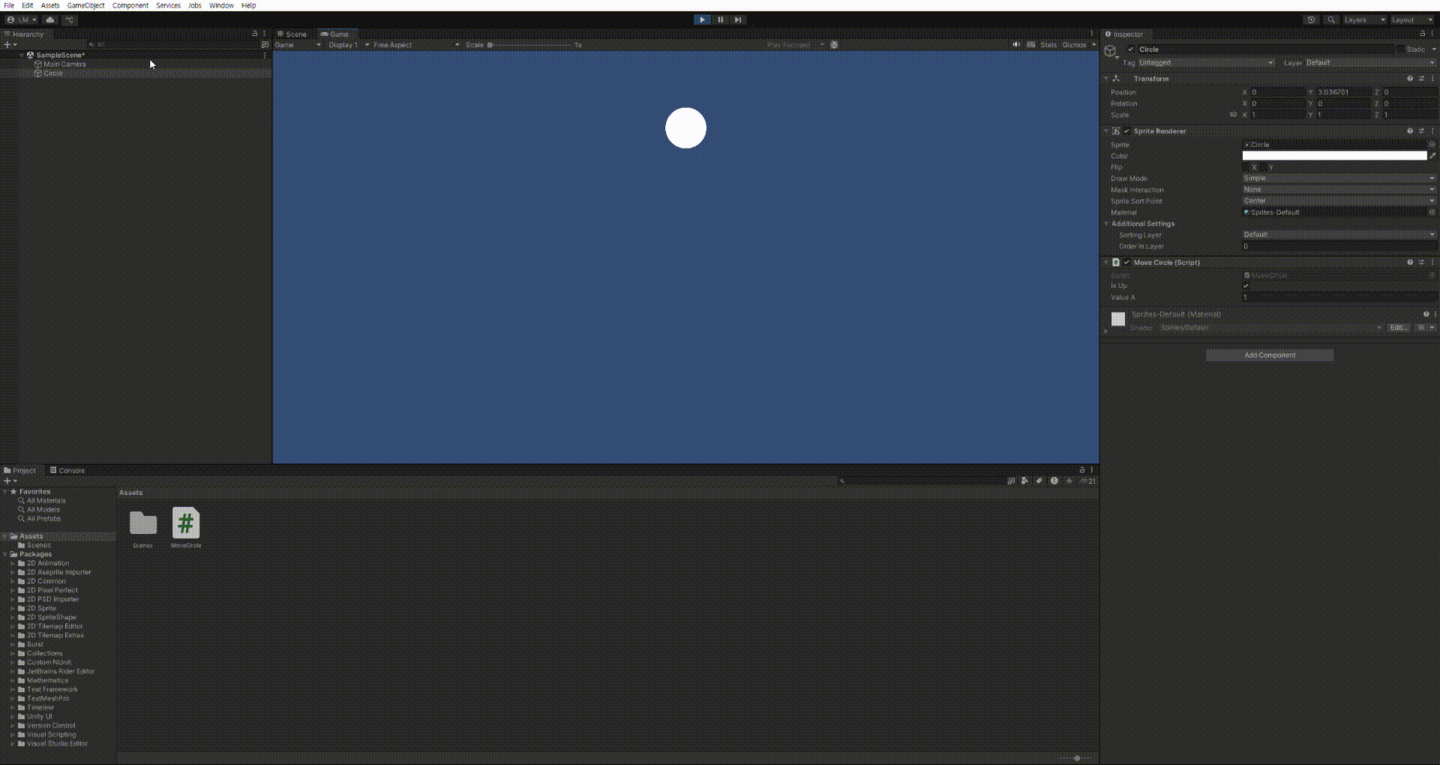
Task: Uncheck the Is Up checkbox
Action: 1246,286
